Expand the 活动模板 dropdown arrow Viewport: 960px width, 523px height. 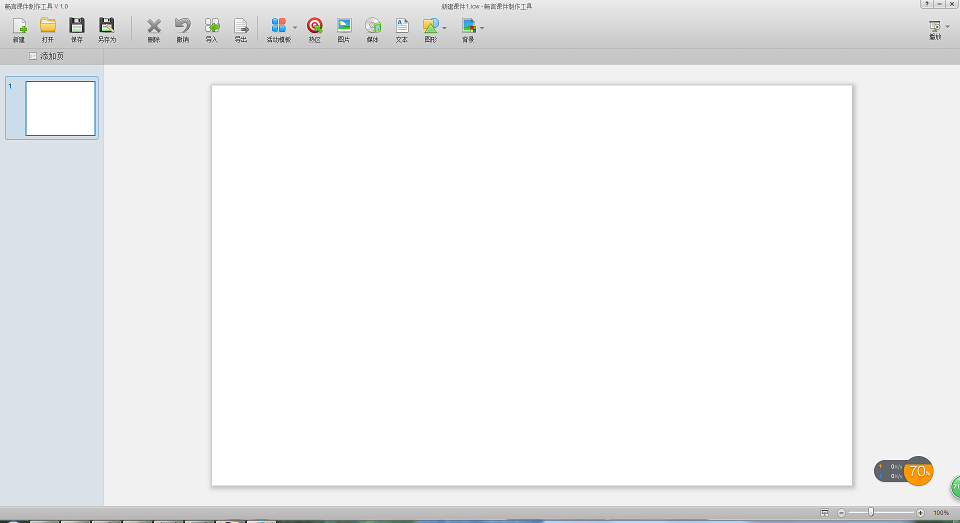coord(295,28)
